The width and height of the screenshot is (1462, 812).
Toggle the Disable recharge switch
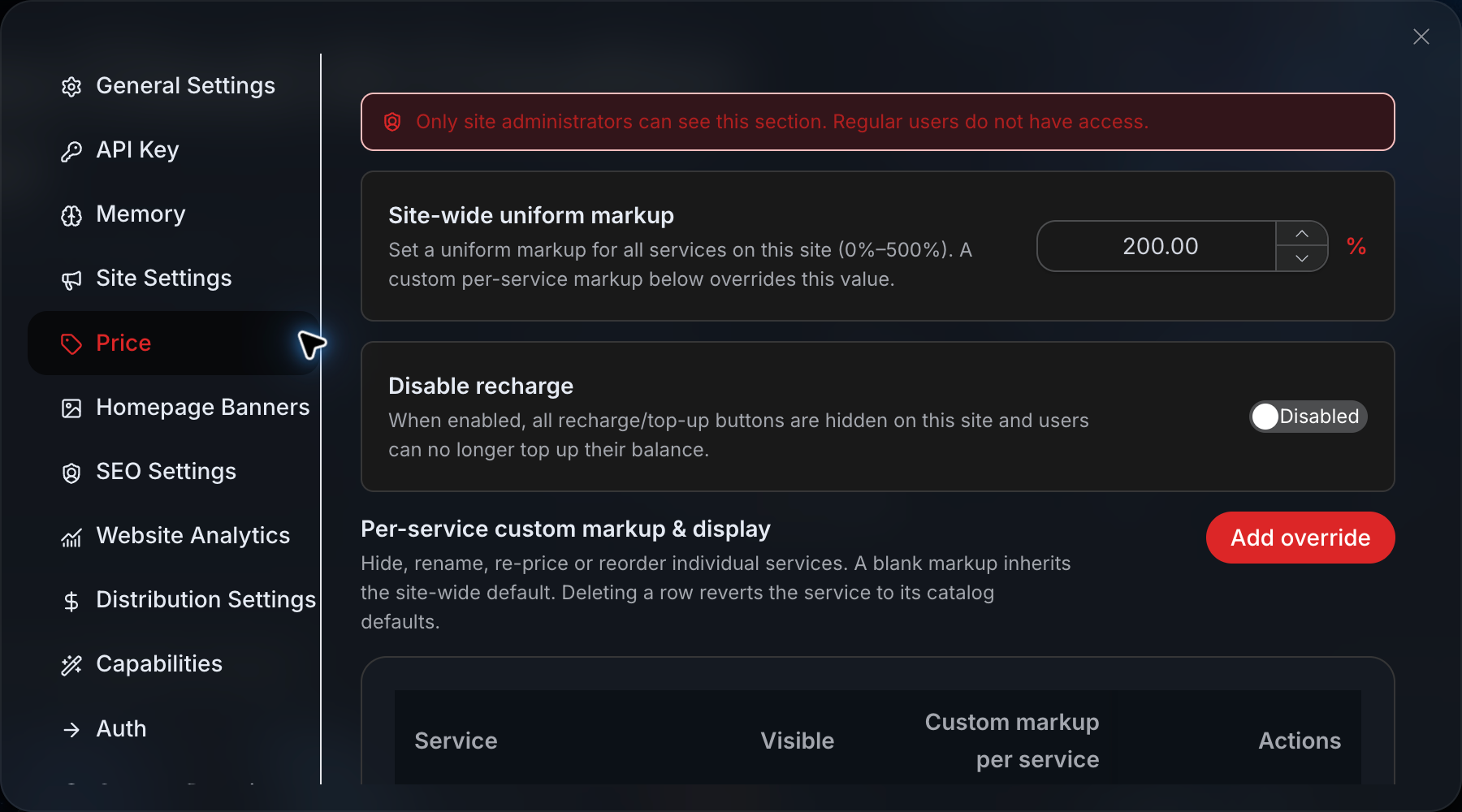(x=1308, y=417)
